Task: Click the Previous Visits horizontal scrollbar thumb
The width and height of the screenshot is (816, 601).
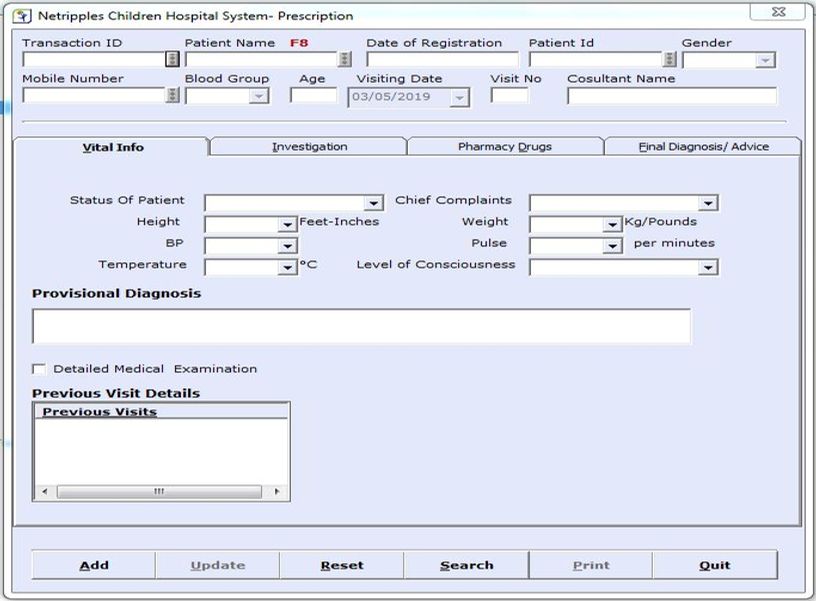Action: (x=159, y=491)
